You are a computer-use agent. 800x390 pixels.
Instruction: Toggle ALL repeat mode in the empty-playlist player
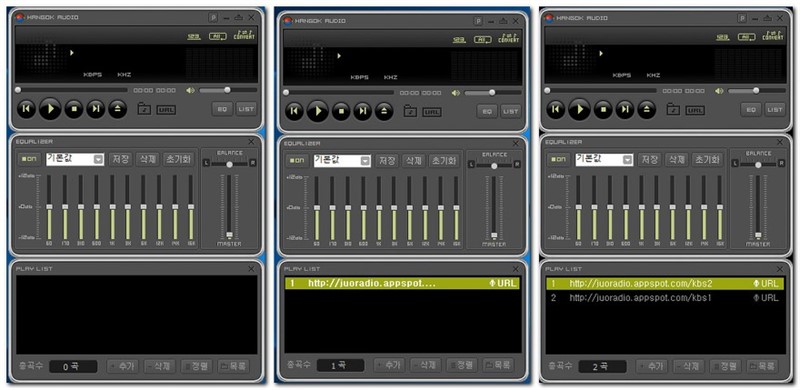click(217, 37)
